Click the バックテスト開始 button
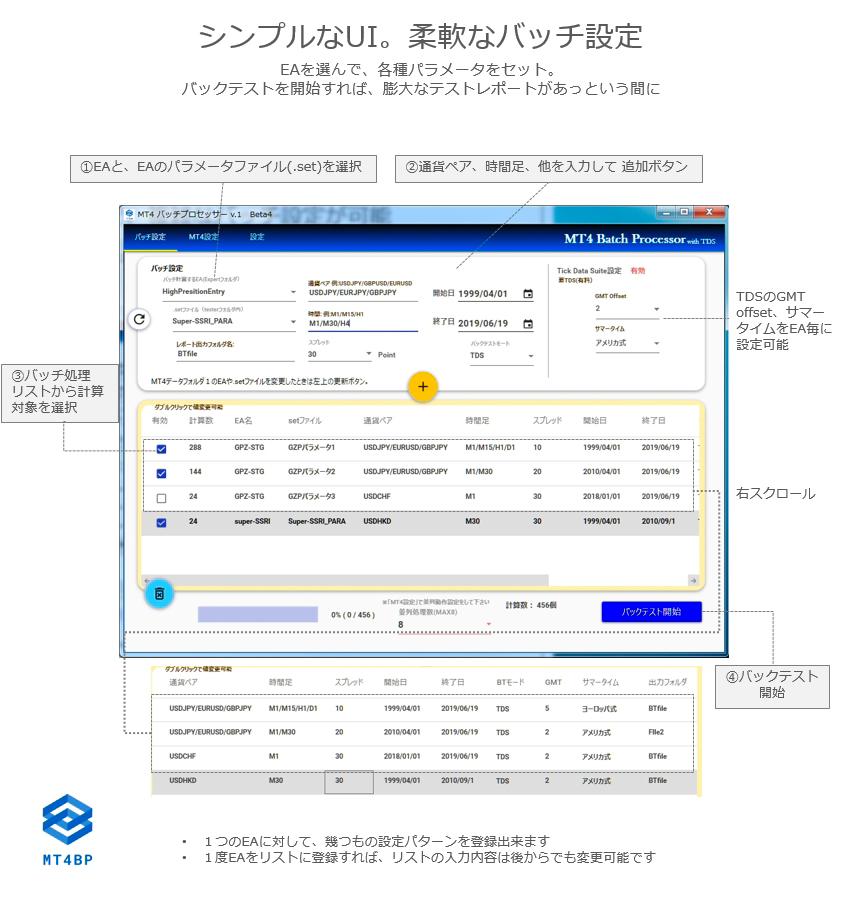 pos(652,612)
